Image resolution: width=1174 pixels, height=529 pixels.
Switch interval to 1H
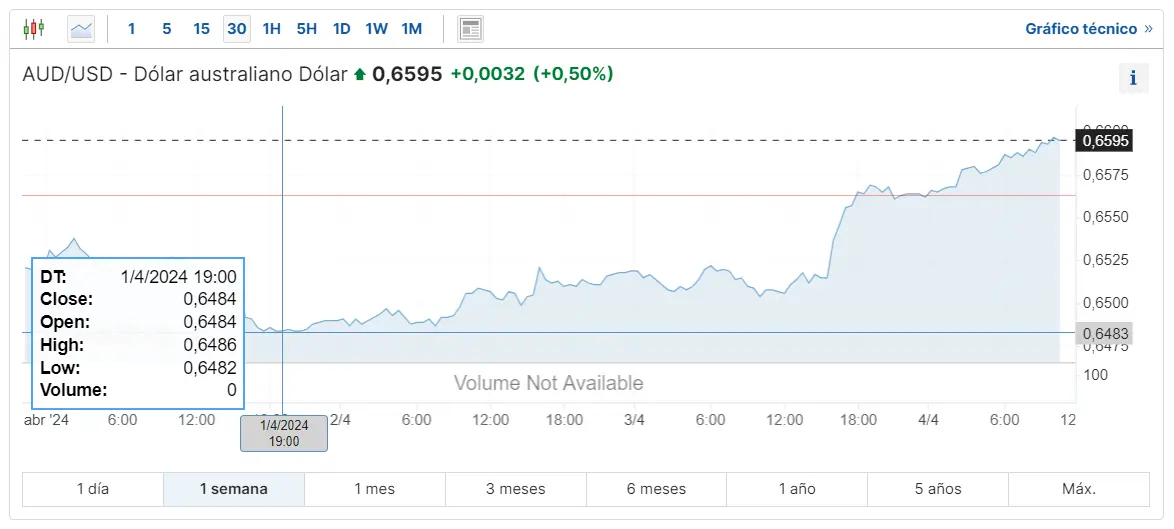pyautogui.click(x=272, y=29)
